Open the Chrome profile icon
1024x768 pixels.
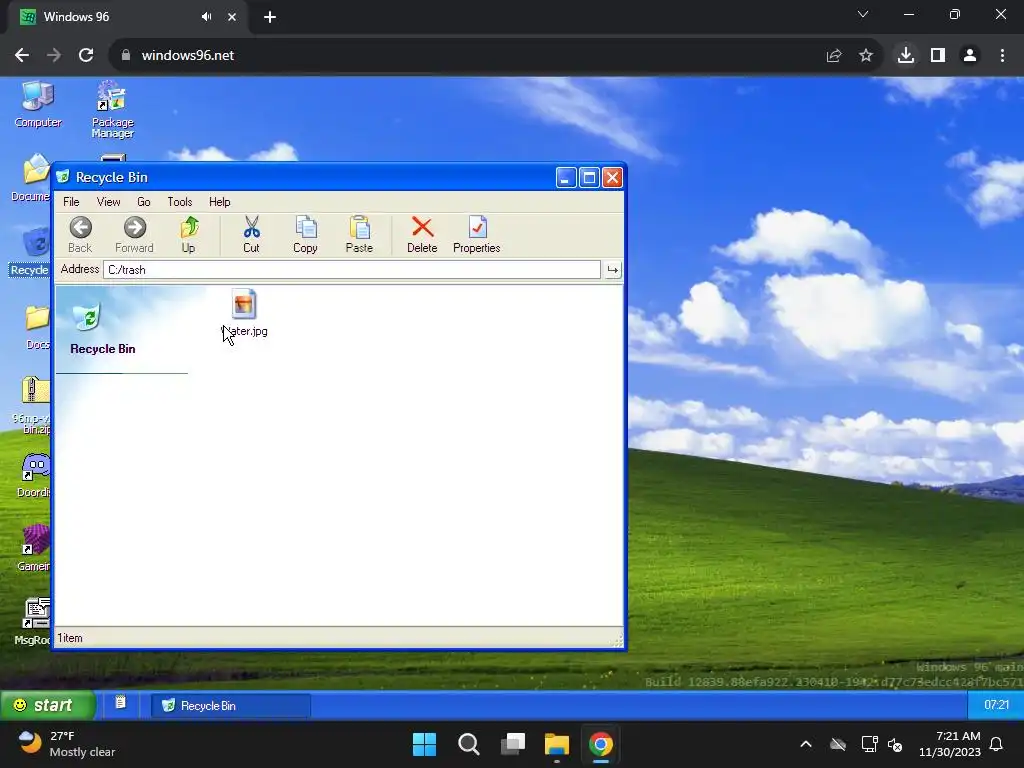[x=970, y=56]
